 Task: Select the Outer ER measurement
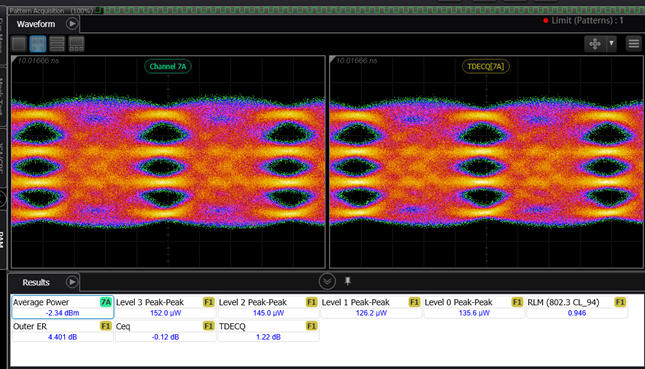63,331
